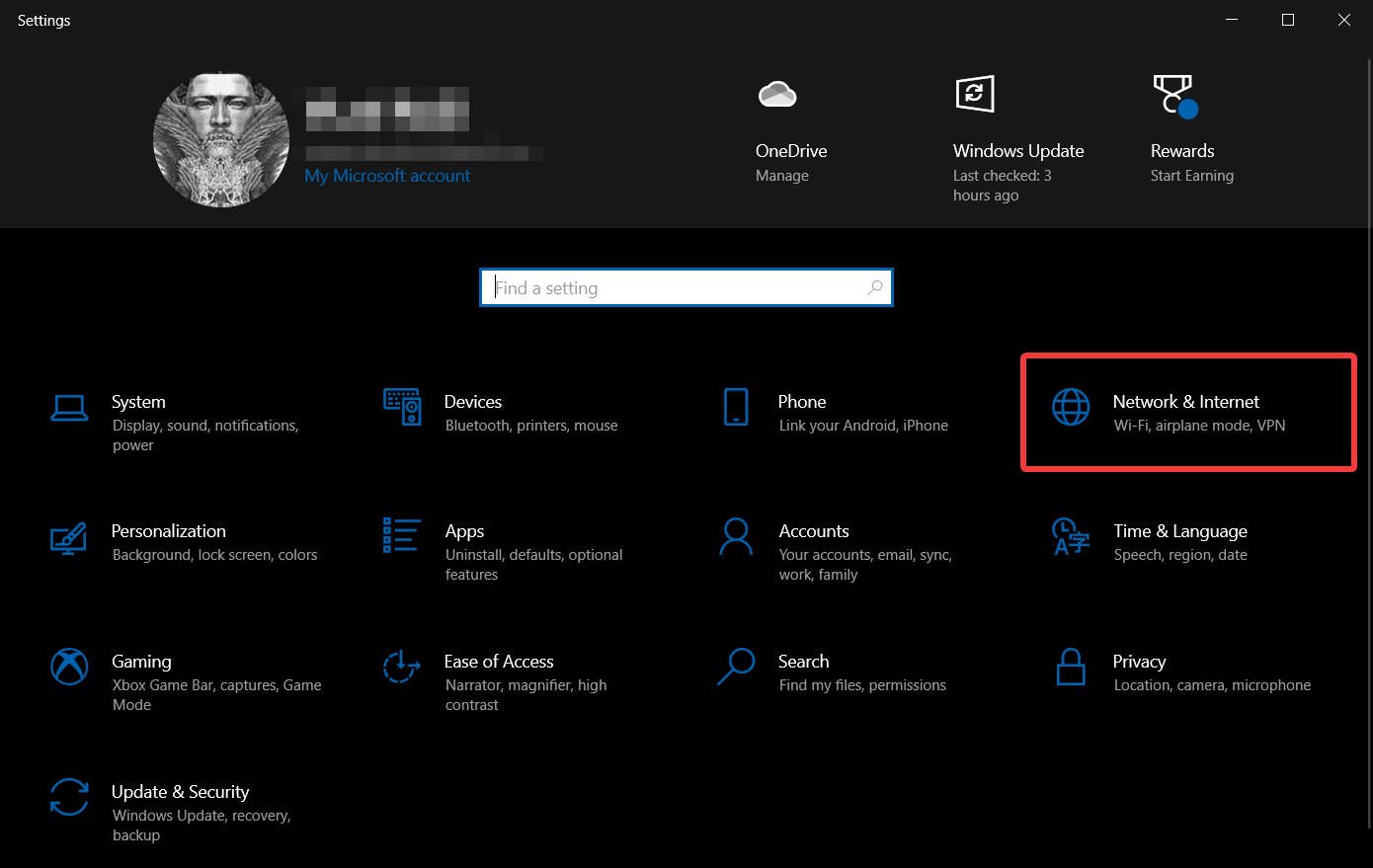The image size is (1373, 868).
Task: Open the System laptop icon
Action: tap(69, 408)
